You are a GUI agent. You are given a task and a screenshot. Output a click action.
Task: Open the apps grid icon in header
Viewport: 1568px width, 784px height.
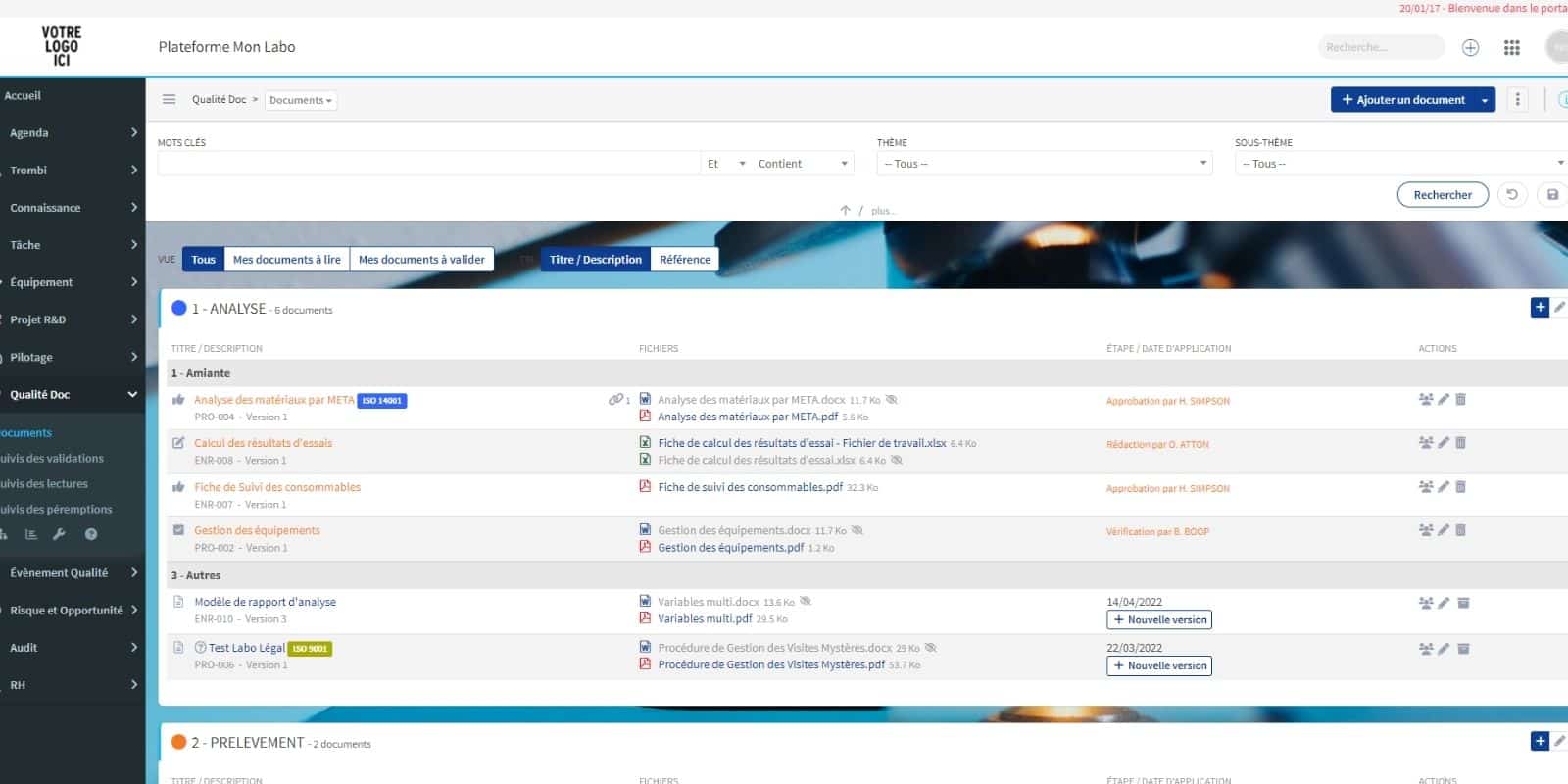coord(1511,47)
